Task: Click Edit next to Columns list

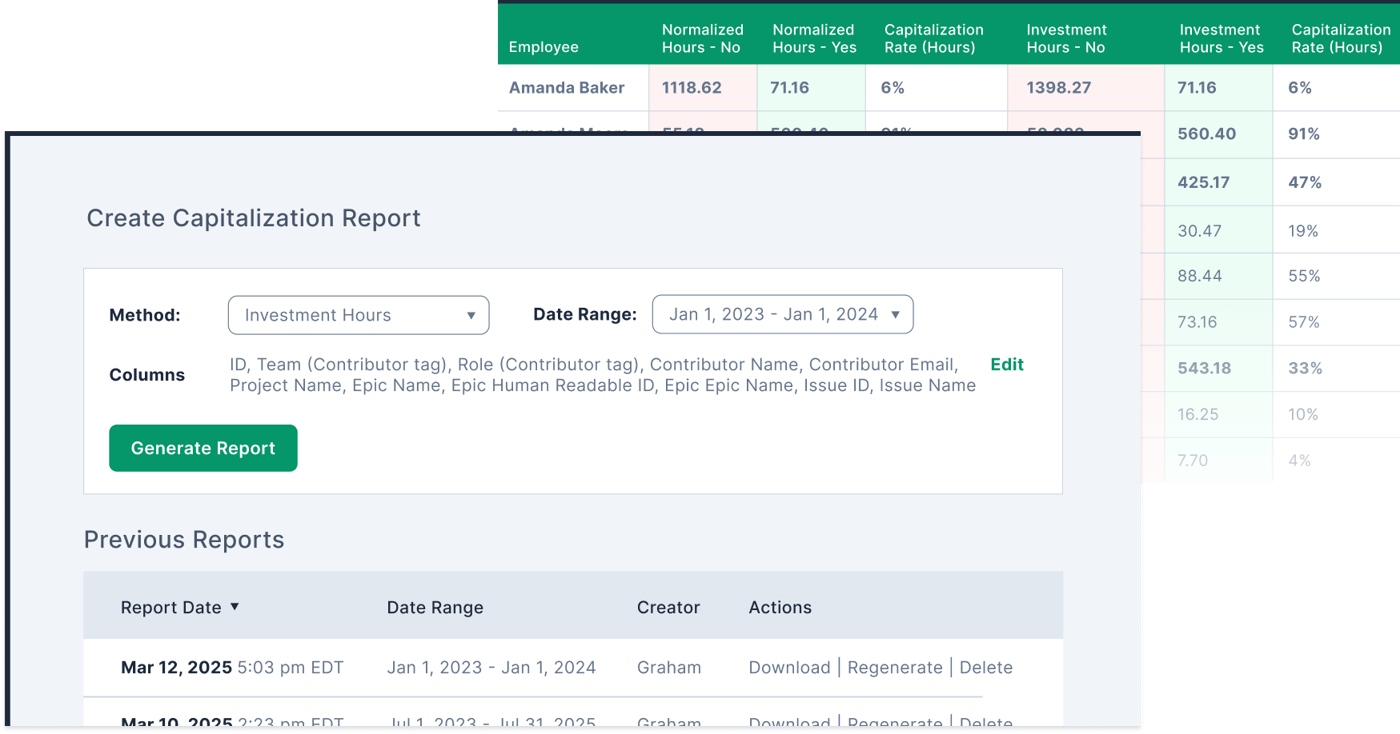Action: tap(1007, 364)
